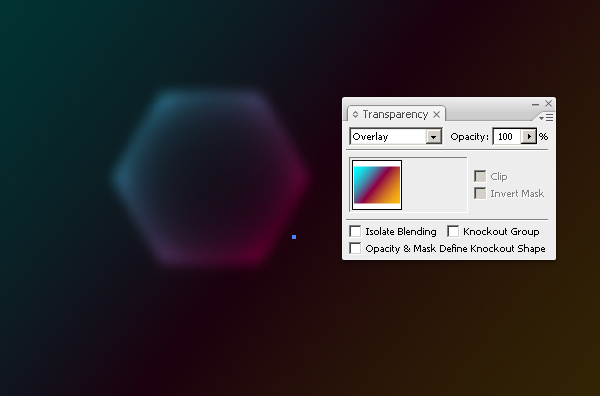
Task: Check Opacity & Mask Define Knockout Shape
Action: pos(355,248)
